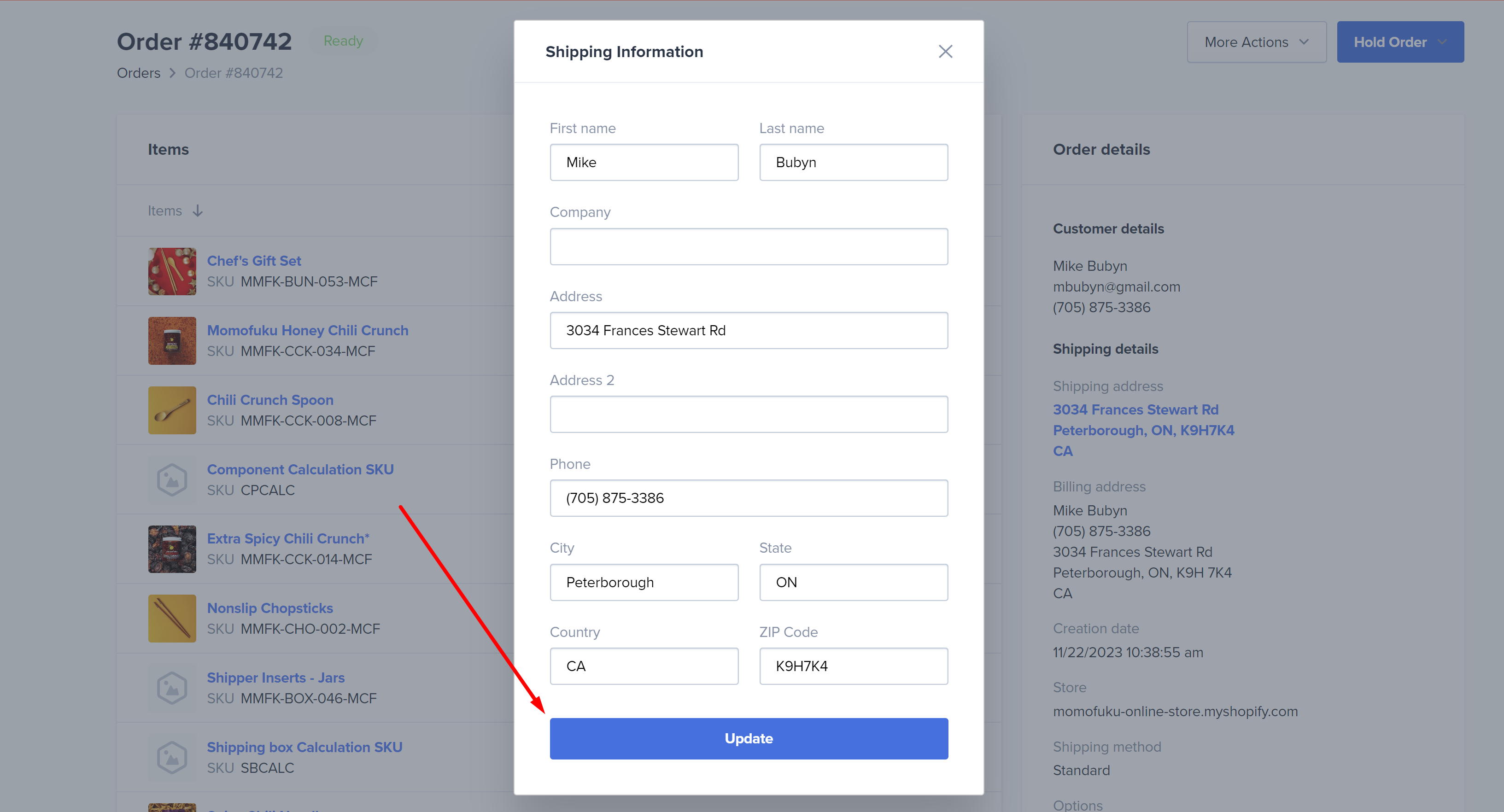This screenshot has height=812, width=1504.
Task: Focus the Company input field
Action: (749, 246)
